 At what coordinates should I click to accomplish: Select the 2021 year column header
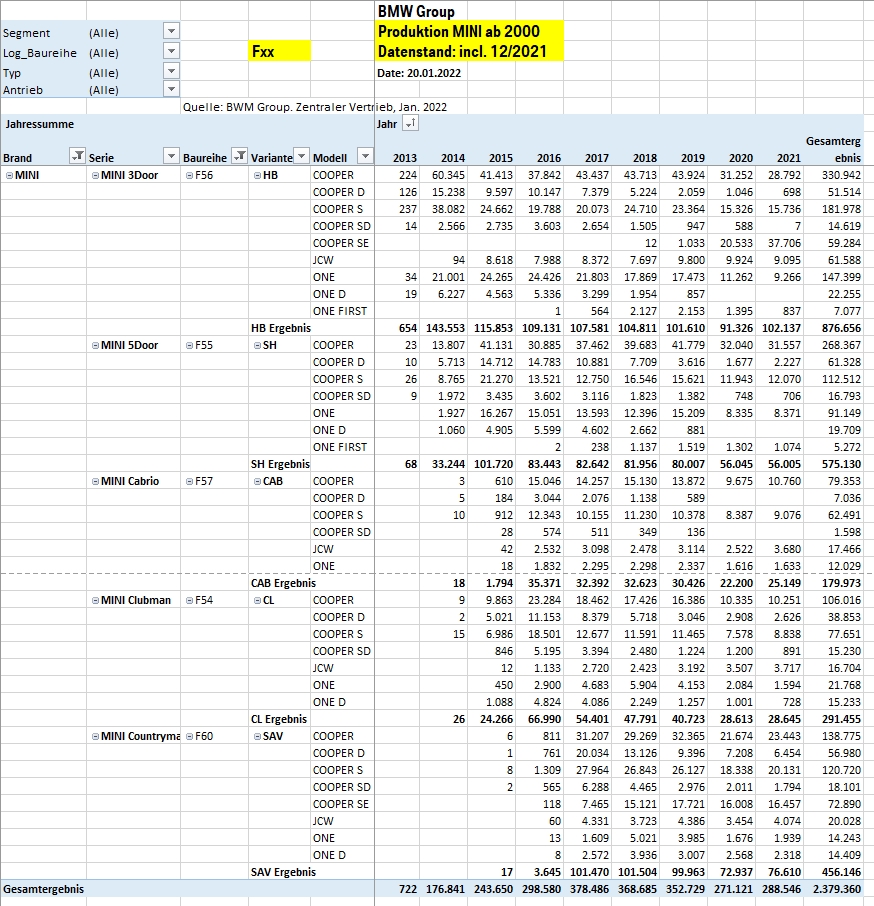point(788,158)
